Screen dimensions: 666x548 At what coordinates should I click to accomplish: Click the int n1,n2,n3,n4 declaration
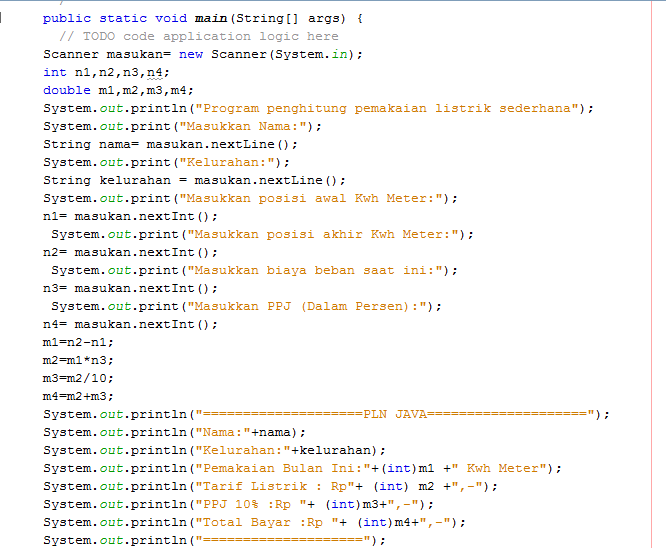106,73
